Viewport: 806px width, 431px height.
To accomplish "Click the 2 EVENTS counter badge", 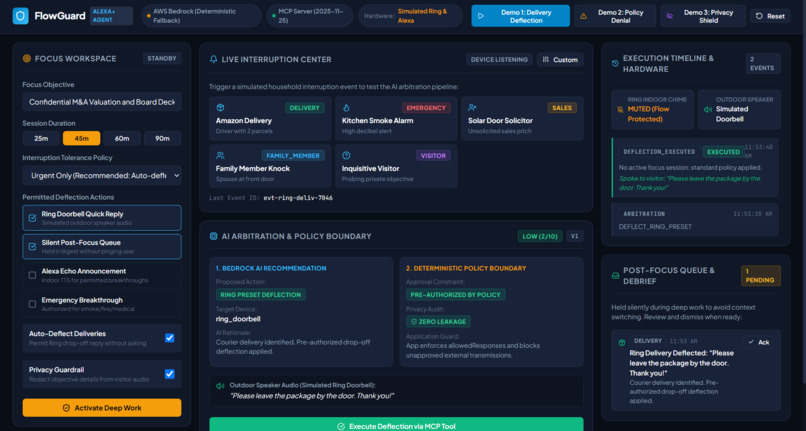I will pos(762,64).
